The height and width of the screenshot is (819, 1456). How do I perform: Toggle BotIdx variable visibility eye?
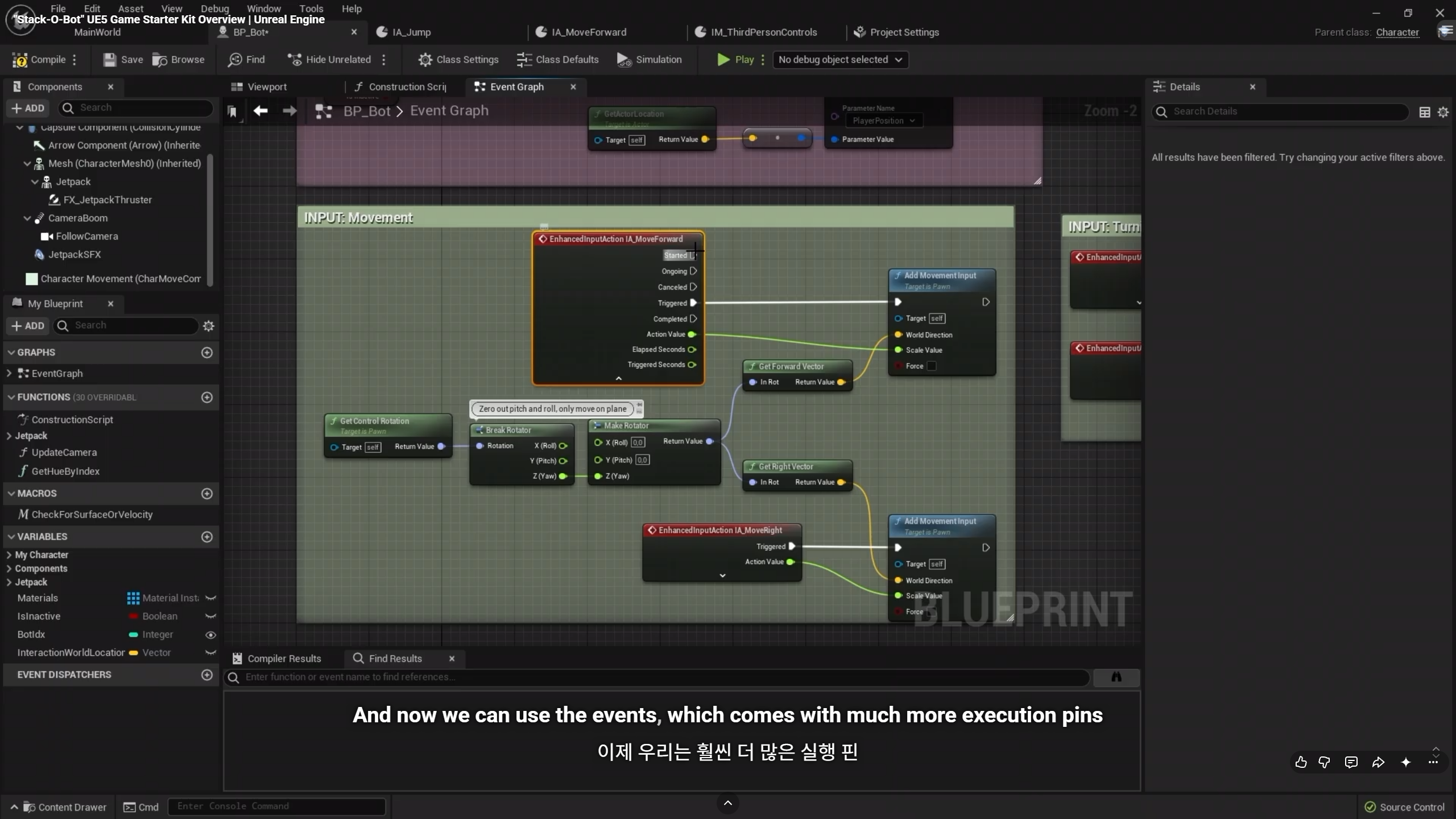click(x=210, y=635)
